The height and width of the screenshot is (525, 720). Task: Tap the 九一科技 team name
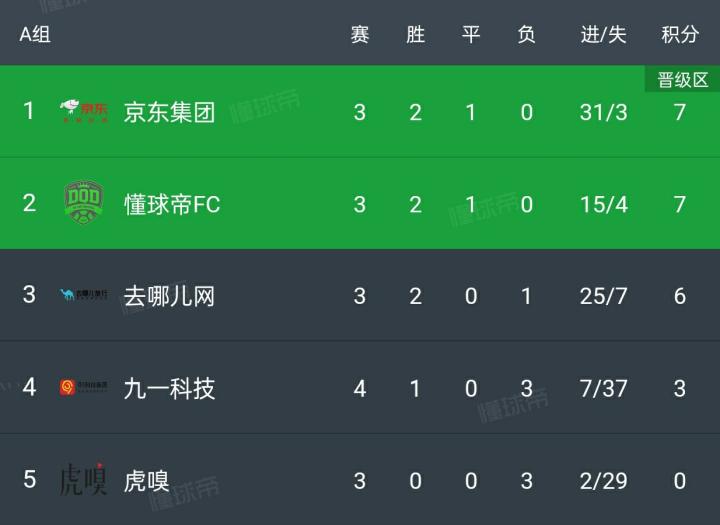[169, 388]
